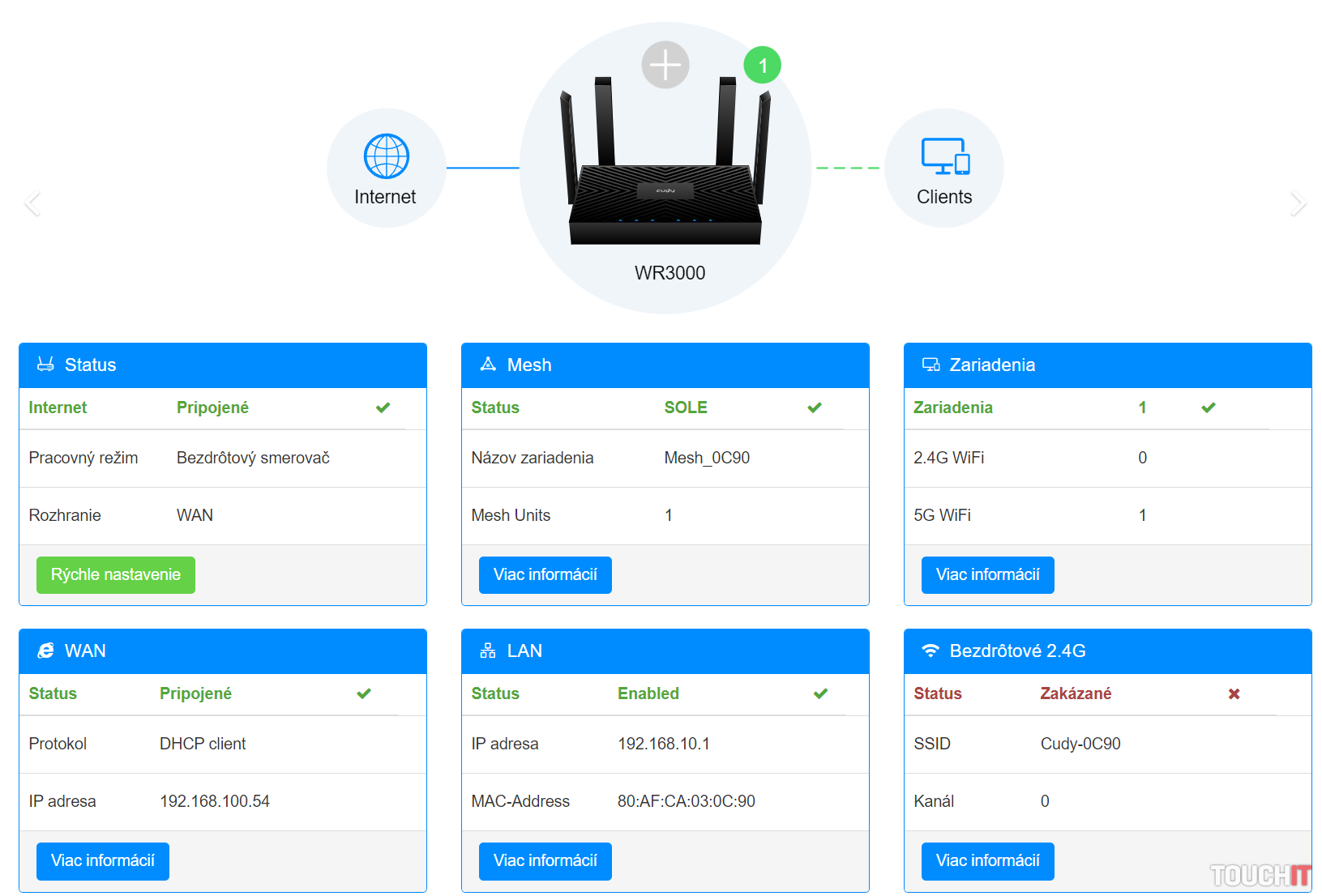The height and width of the screenshot is (896, 1322).
Task: Click the Mesh panel header icon
Action: coord(488,365)
